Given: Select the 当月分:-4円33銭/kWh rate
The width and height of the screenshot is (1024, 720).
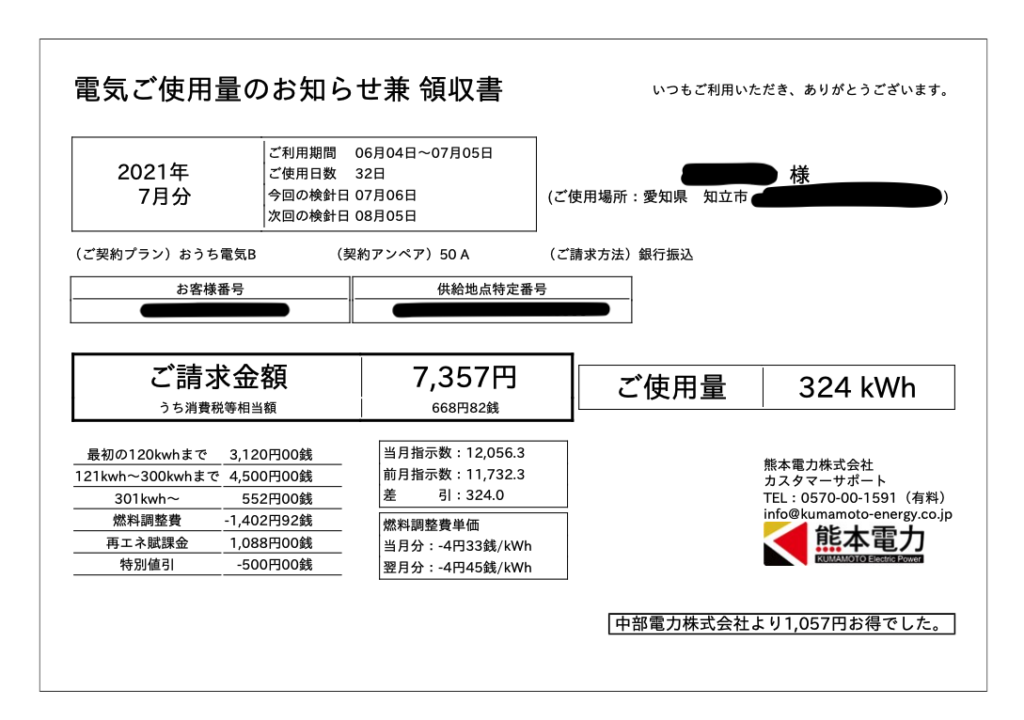Looking at the screenshot, I should click(x=457, y=546).
